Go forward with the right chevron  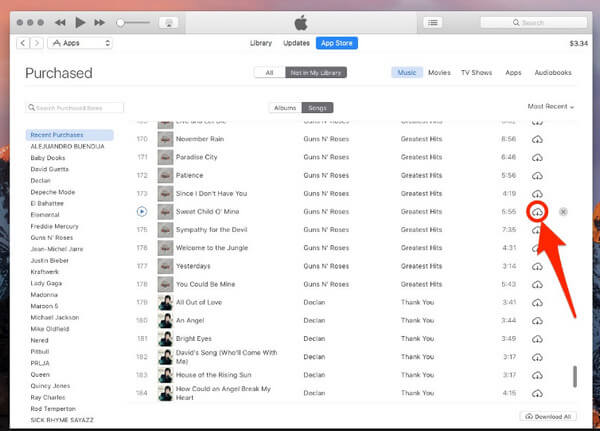click(37, 43)
